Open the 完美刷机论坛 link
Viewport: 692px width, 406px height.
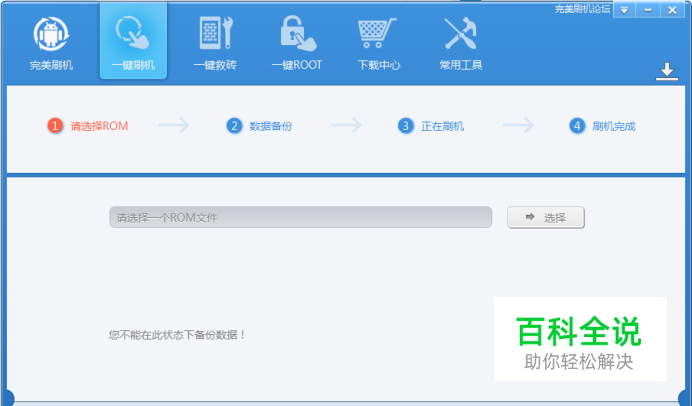583,9
